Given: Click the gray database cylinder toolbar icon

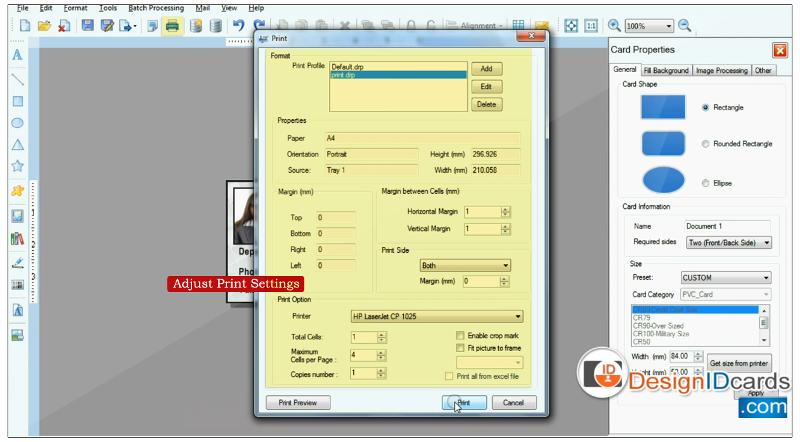Looking at the screenshot, I should pyautogui.click(x=216, y=26).
